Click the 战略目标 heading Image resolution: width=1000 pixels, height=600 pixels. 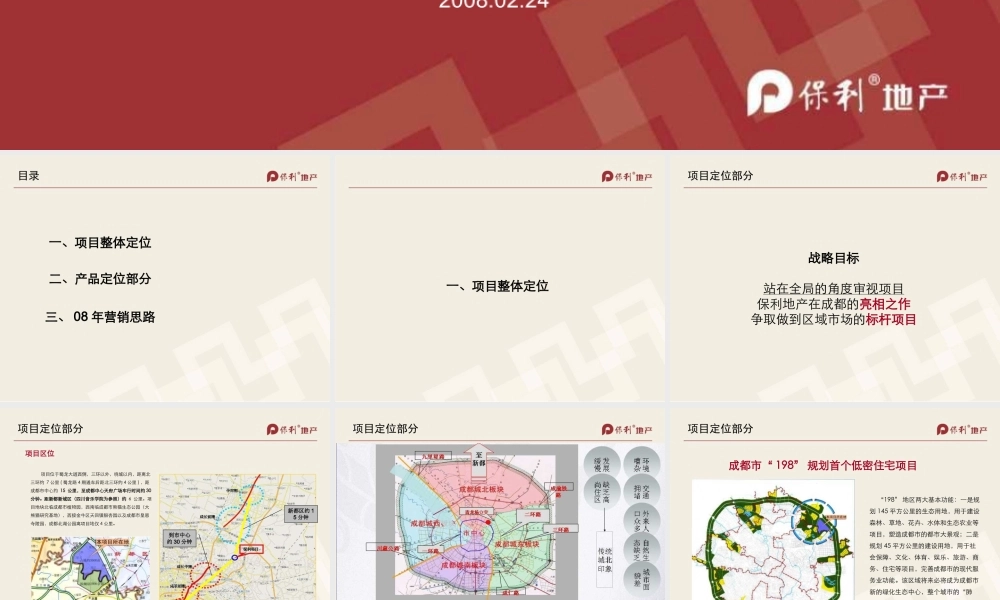pos(834,258)
